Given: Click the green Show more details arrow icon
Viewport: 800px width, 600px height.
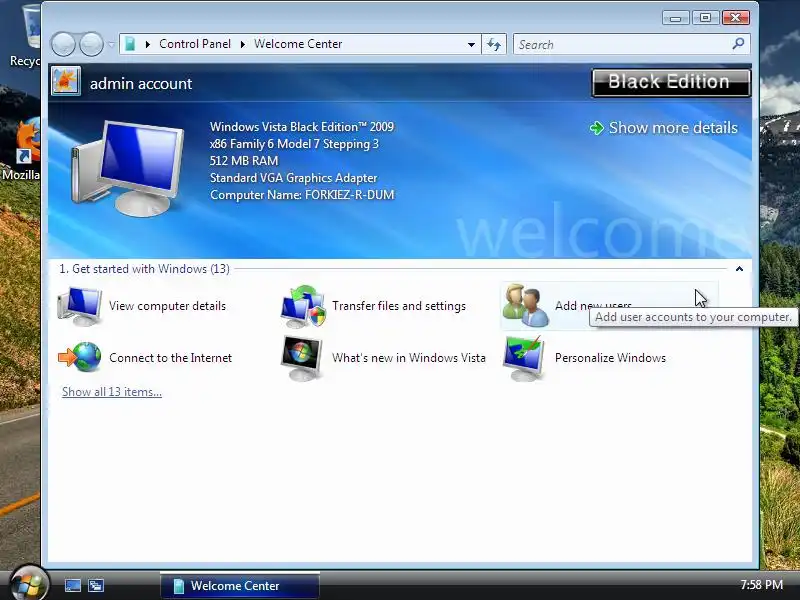Looking at the screenshot, I should tap(596, 128).
